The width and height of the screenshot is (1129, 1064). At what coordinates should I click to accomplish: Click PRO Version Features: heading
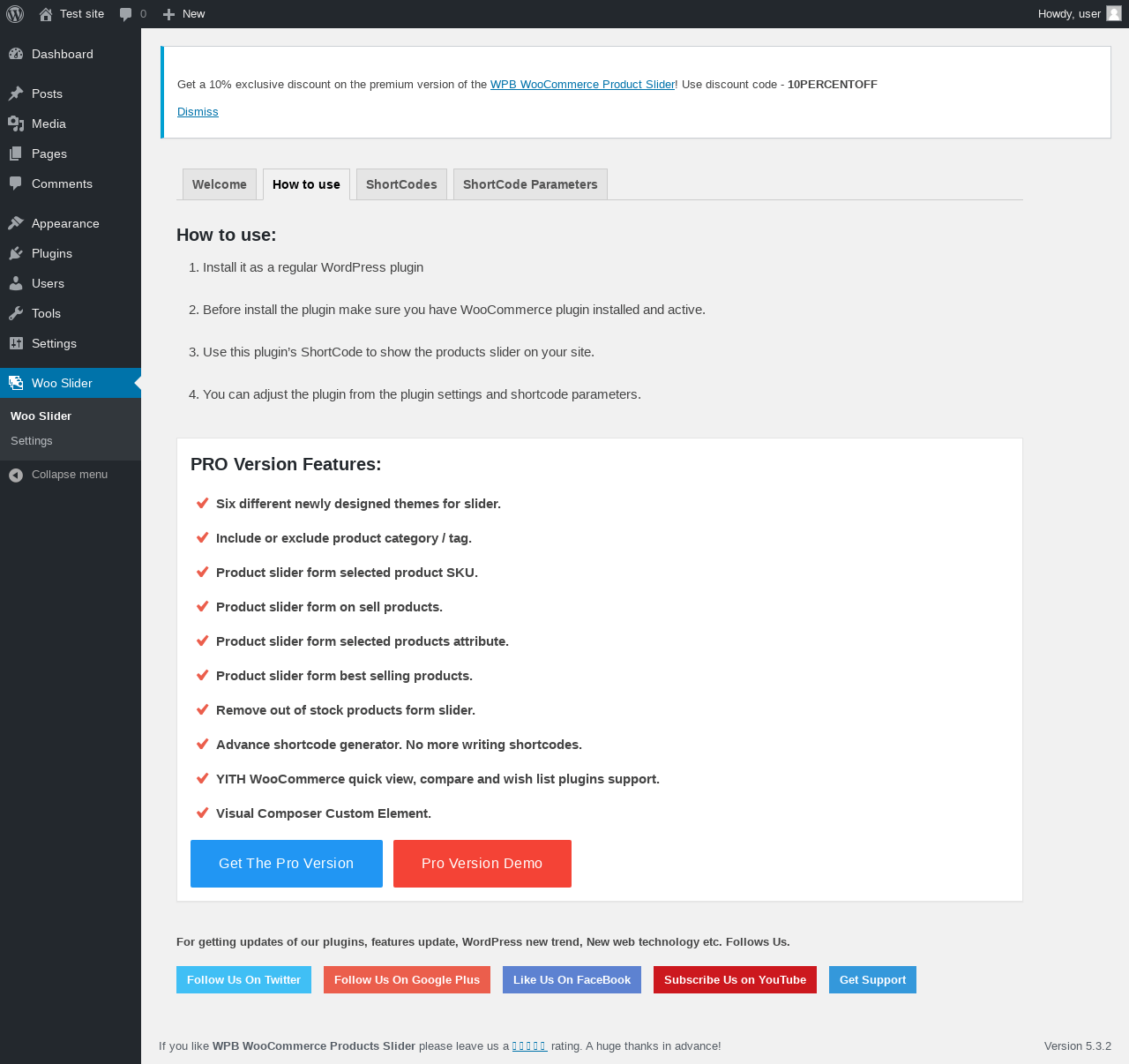286,464
